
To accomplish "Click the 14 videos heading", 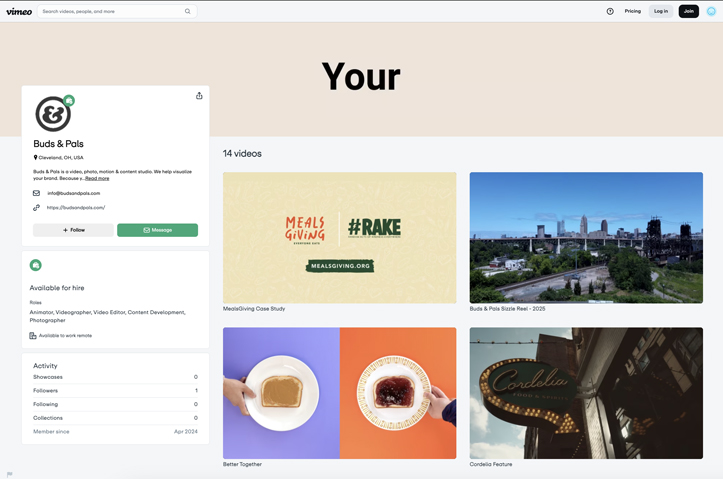I will [242, 154].
